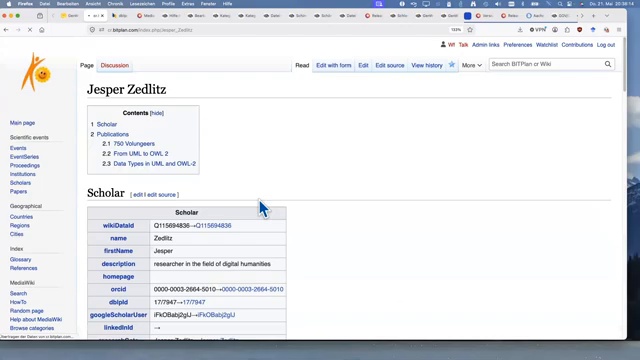Viewport: 640px width, 360px height.
Task: Click the browser back arrow
Action: tap(6, 30)
